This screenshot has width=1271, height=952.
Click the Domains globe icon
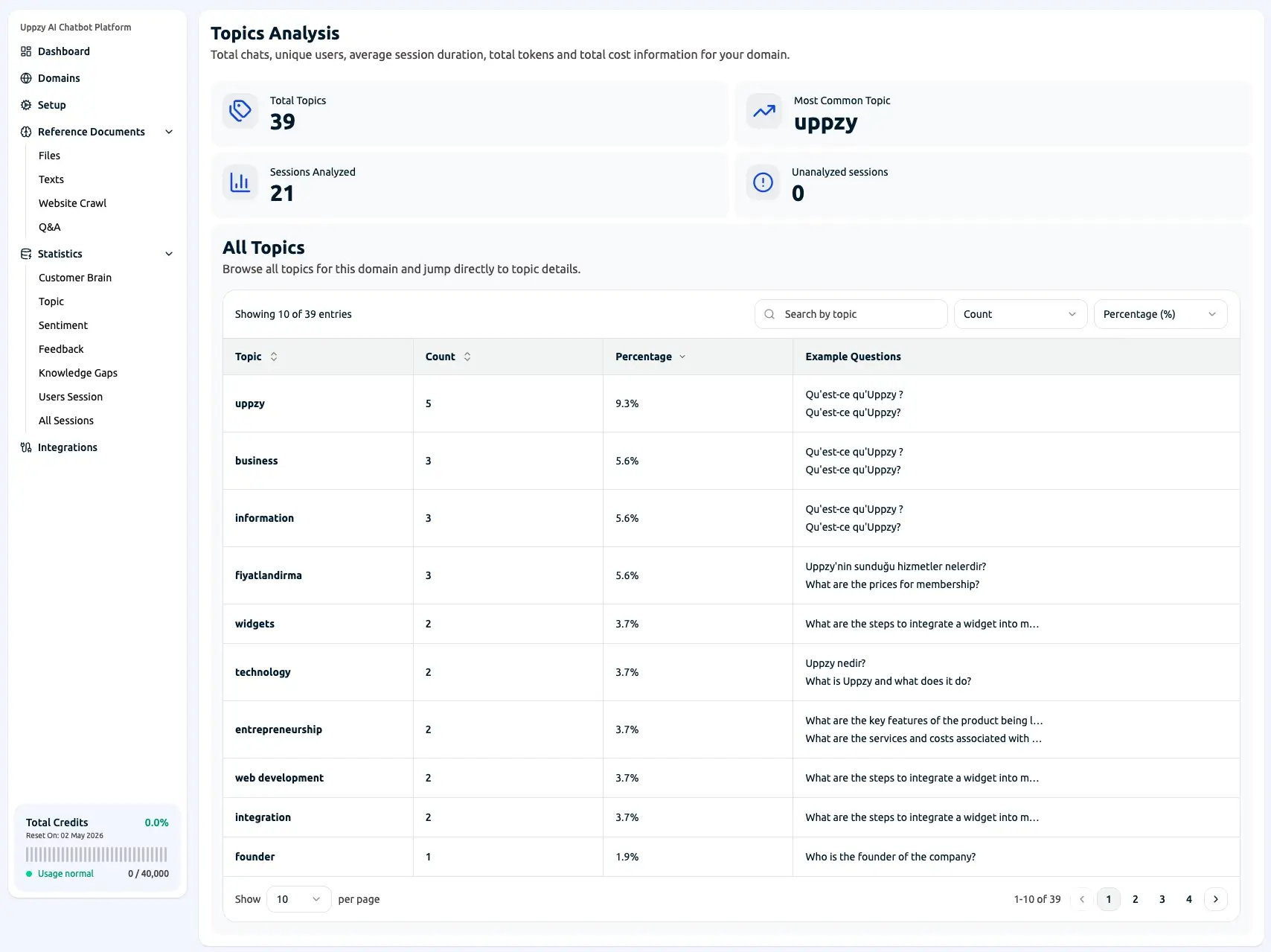pyautogui.click(x=26, y=78)
